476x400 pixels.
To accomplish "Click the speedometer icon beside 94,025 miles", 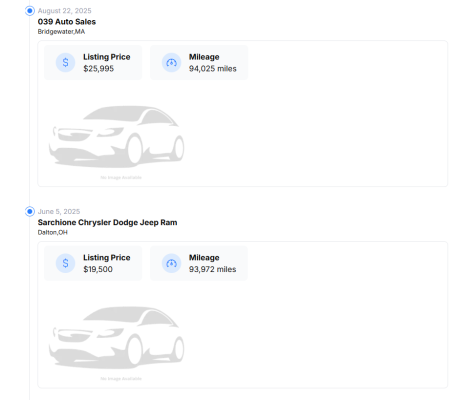I will point(171,62).
